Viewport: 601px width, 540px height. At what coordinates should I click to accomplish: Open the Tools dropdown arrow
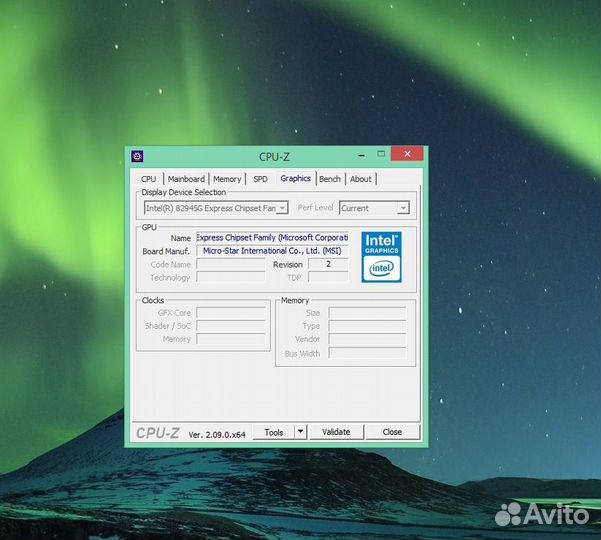(300, 432)
